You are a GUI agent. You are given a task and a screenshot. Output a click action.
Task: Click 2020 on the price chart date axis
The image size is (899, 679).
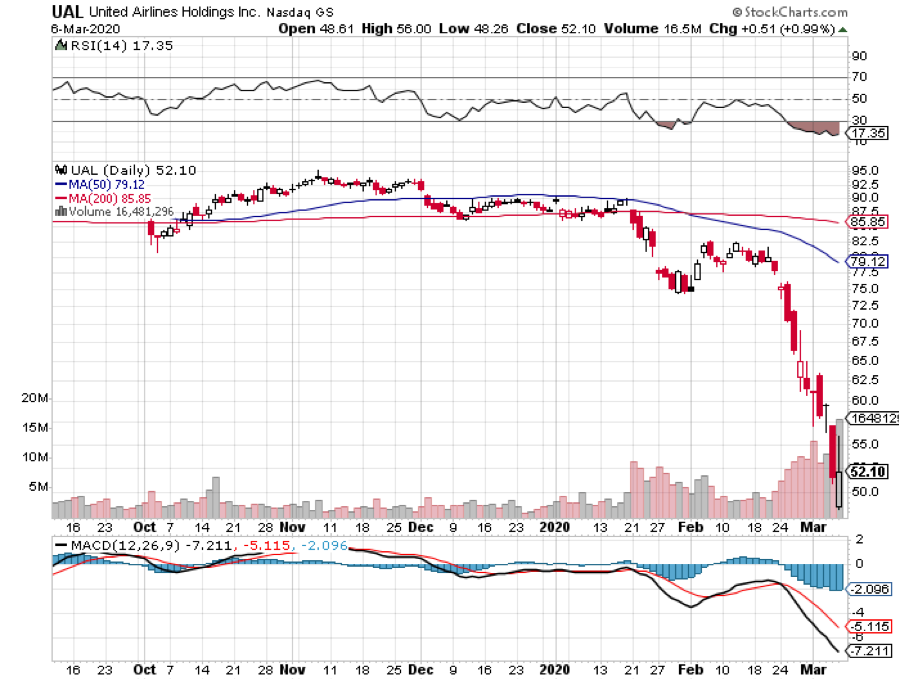(555, 527)
